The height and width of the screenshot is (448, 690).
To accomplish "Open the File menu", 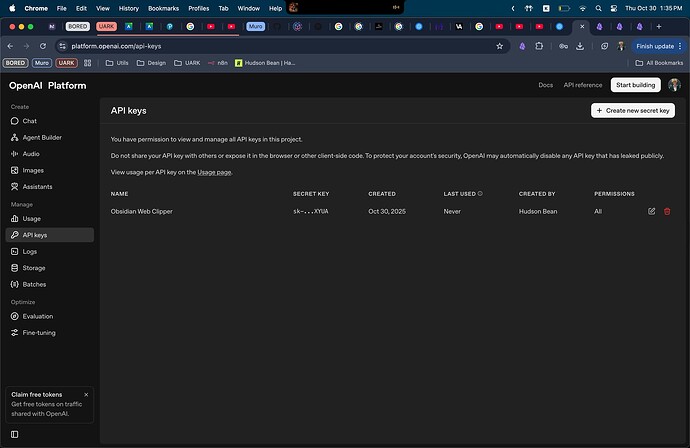I will (62, 8).
